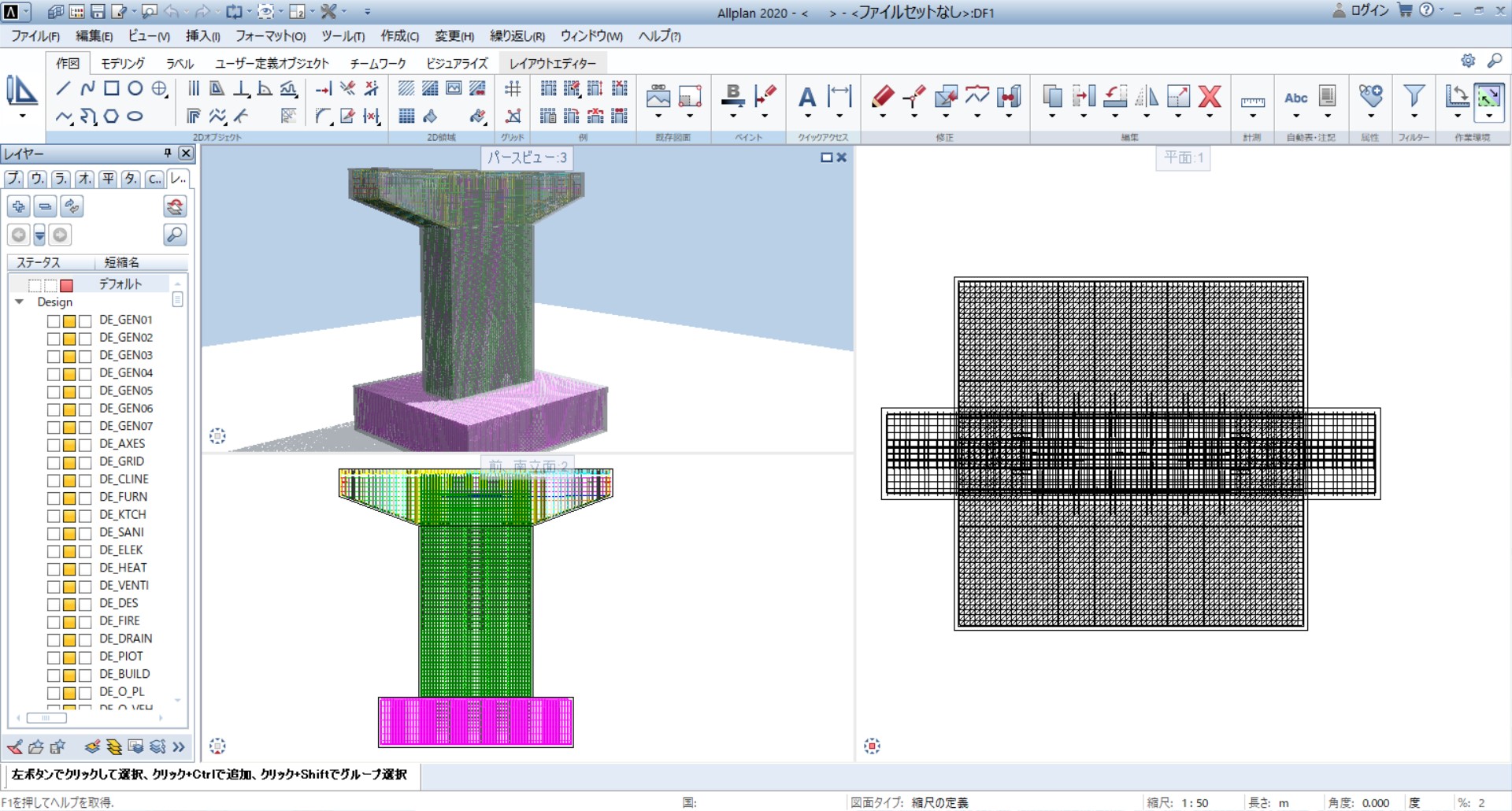Switch to the モデリング ribbon tab
The height and width of the screenshot is (811, 1512).
[x=123, y=63]
